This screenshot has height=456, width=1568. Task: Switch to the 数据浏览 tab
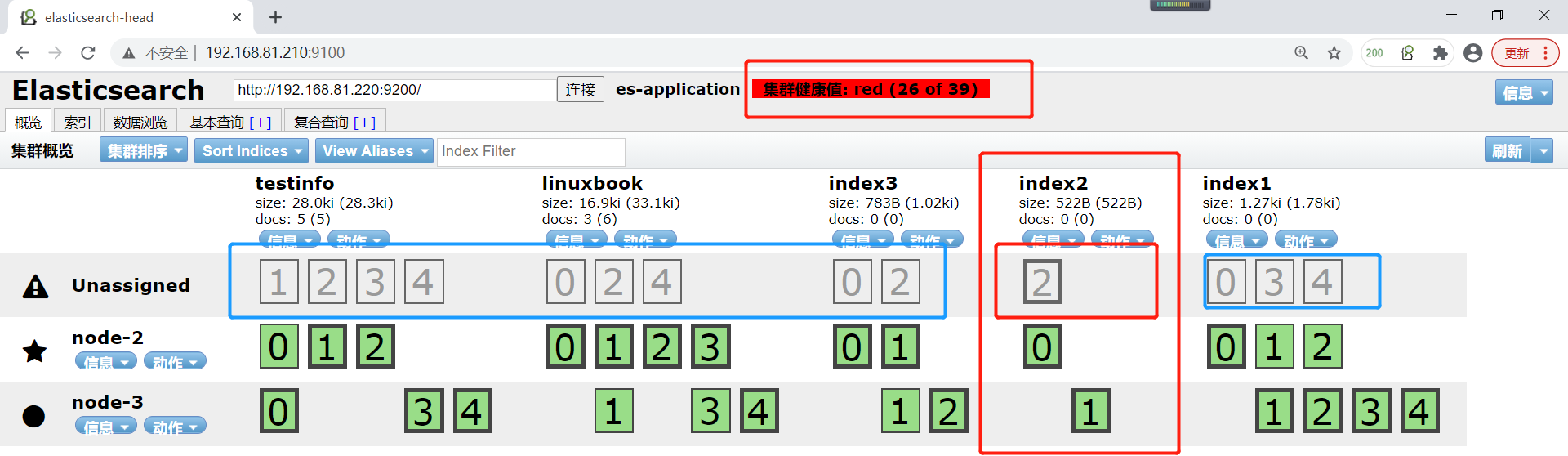click(140, 122)
